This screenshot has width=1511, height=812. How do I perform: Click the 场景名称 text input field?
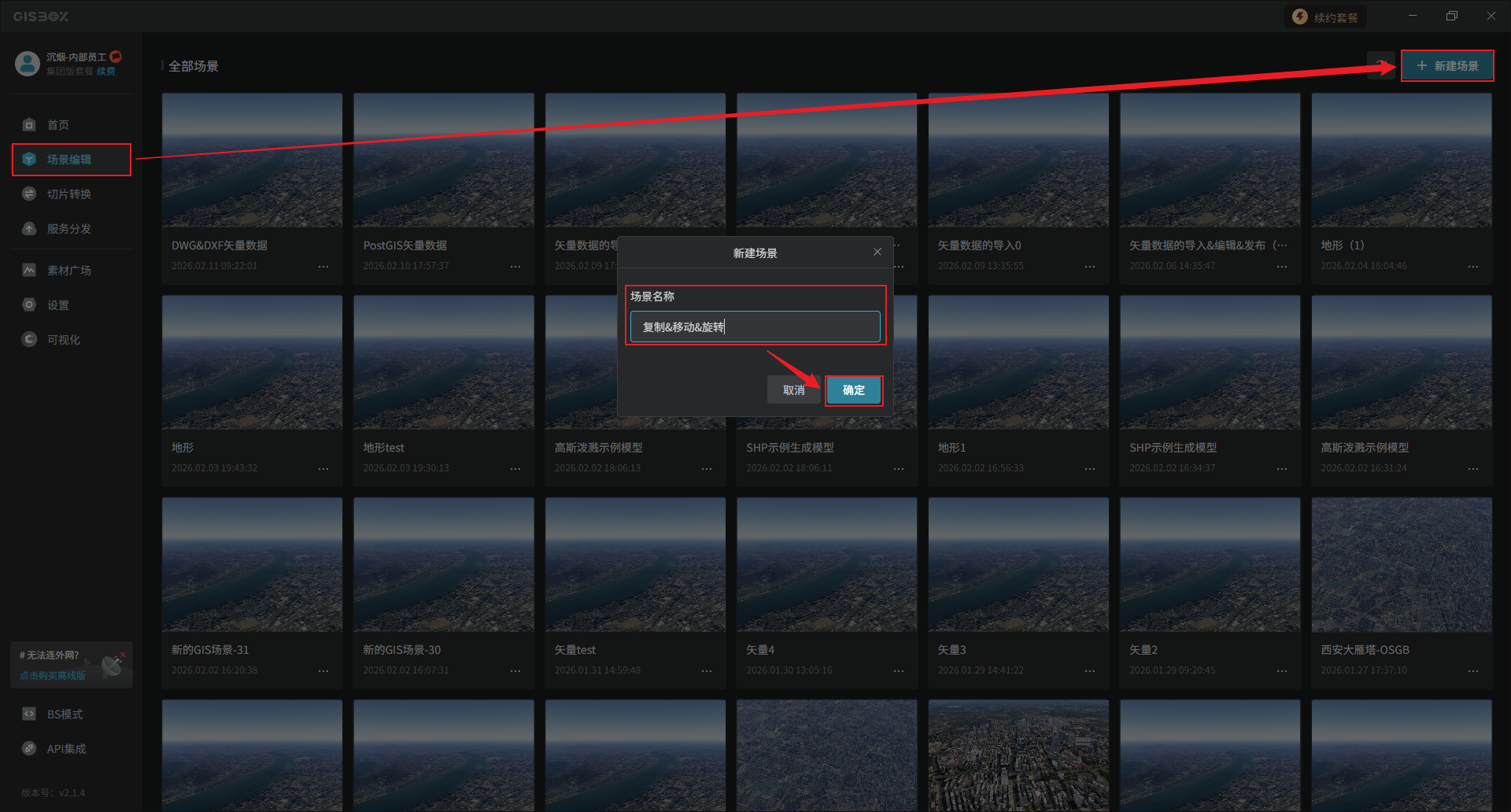[755, 327]
